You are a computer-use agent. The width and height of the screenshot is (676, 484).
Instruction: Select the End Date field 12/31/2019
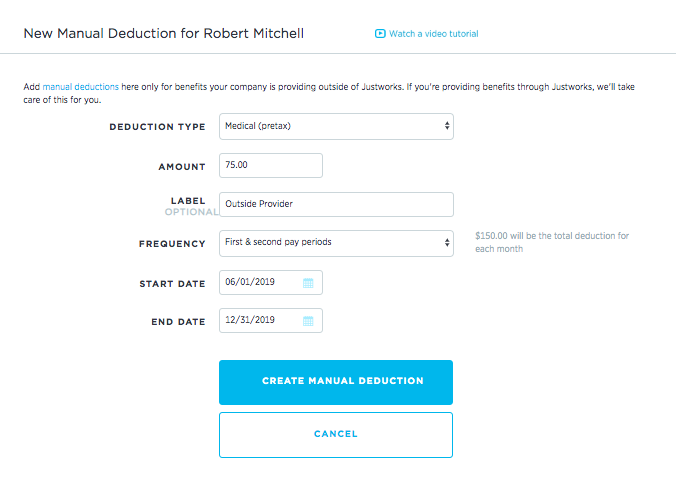pos(271,321)
